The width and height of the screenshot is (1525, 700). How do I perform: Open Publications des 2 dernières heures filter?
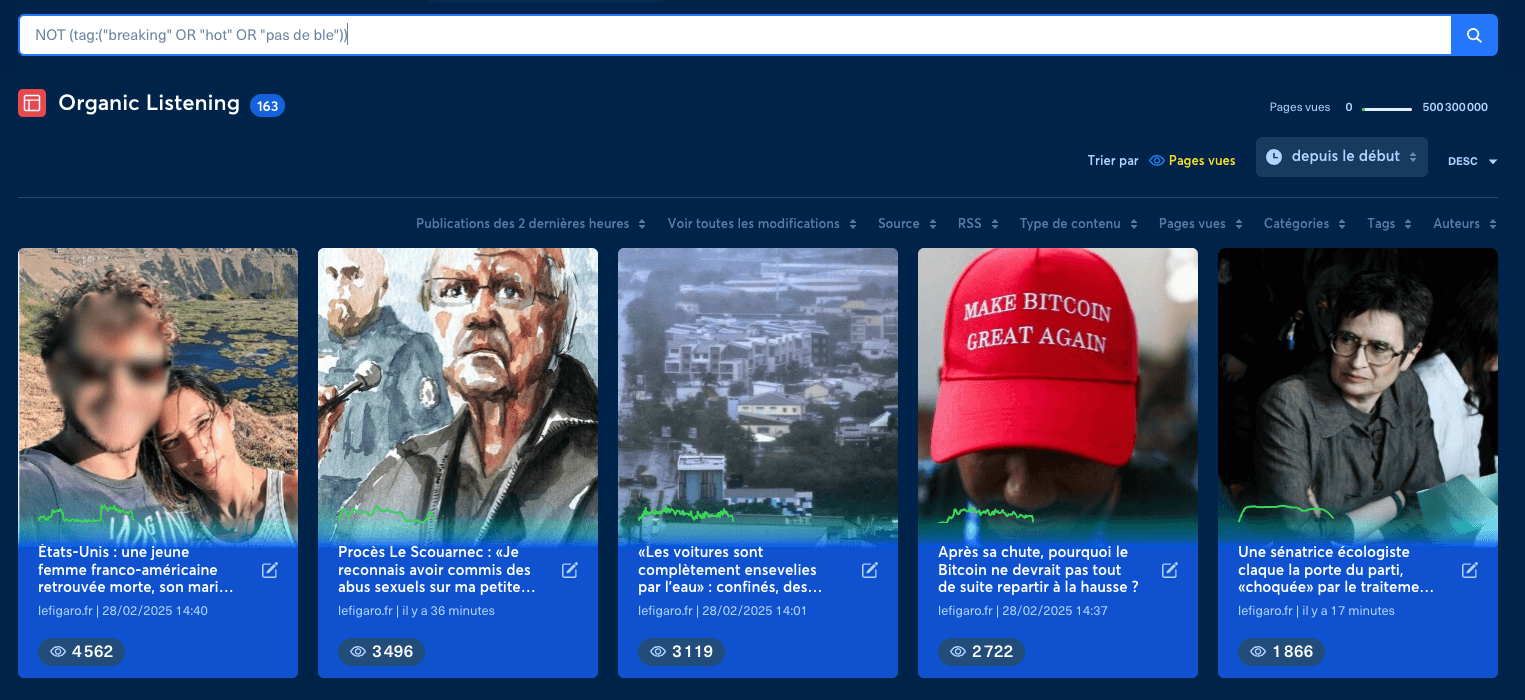click(531, 224)
